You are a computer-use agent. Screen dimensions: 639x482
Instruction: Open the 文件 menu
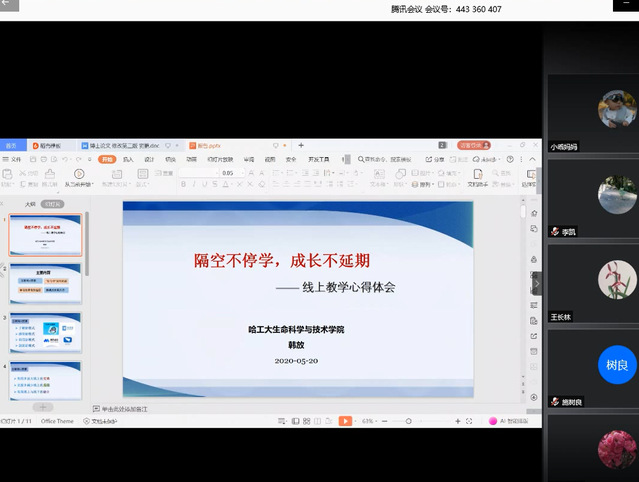click(x=15, y=159)
